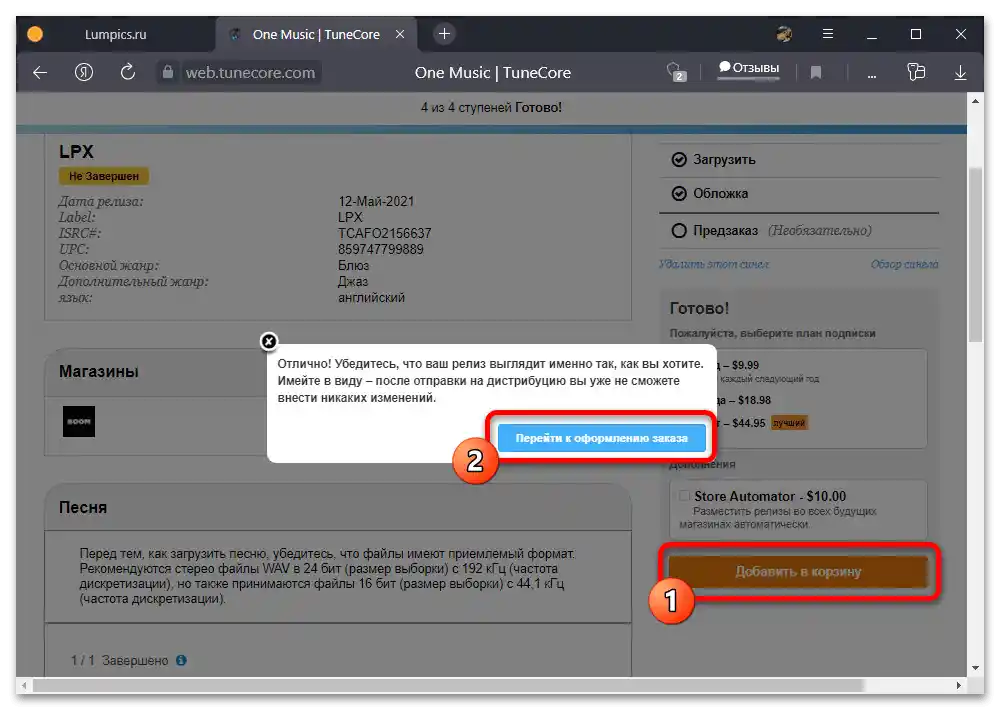Click the ISRC value TCAFO2156637
The width and height of the screenshot is (1000, 710).
point(385,233)
